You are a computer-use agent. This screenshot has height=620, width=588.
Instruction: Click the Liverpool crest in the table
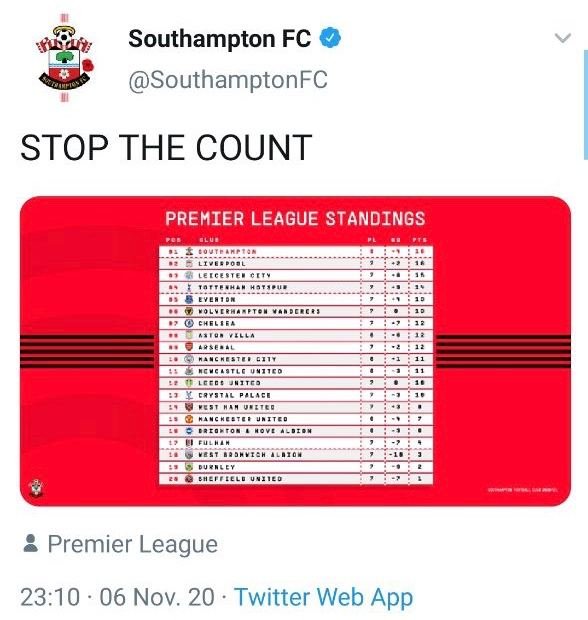[x=189, y=263]
